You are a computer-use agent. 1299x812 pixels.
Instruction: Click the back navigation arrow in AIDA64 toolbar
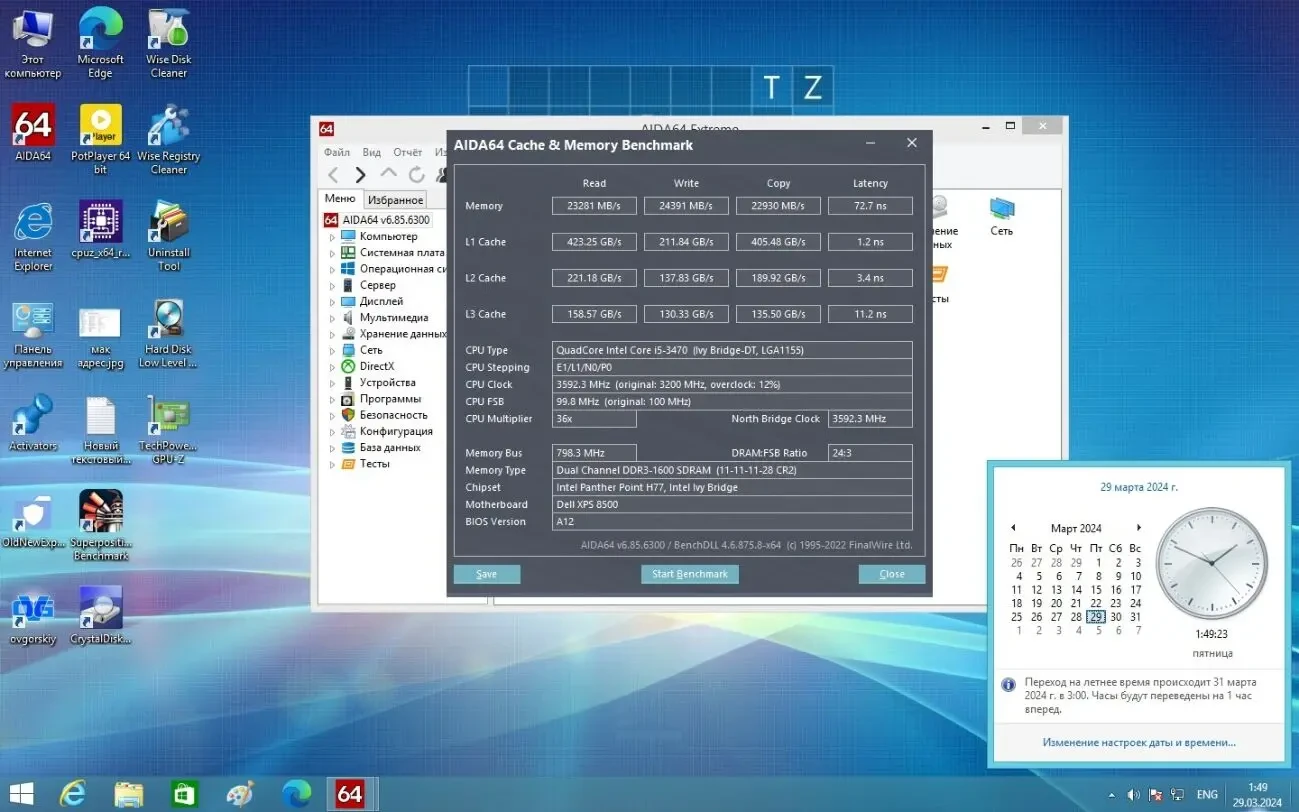click(x=335, y=174)
